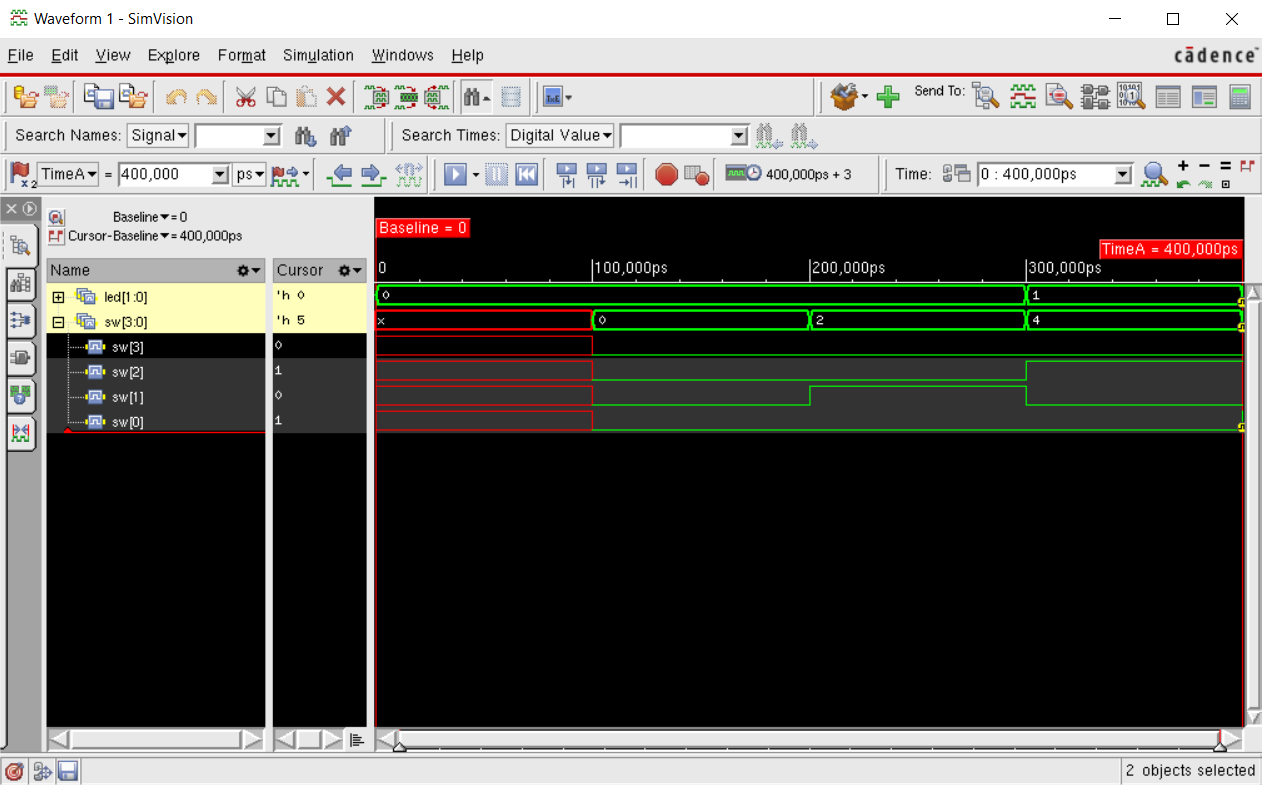Click the zoom magnifier next to Time field
The width and height of the screenshot is (1262, 785).
[x=1154, y=174]
